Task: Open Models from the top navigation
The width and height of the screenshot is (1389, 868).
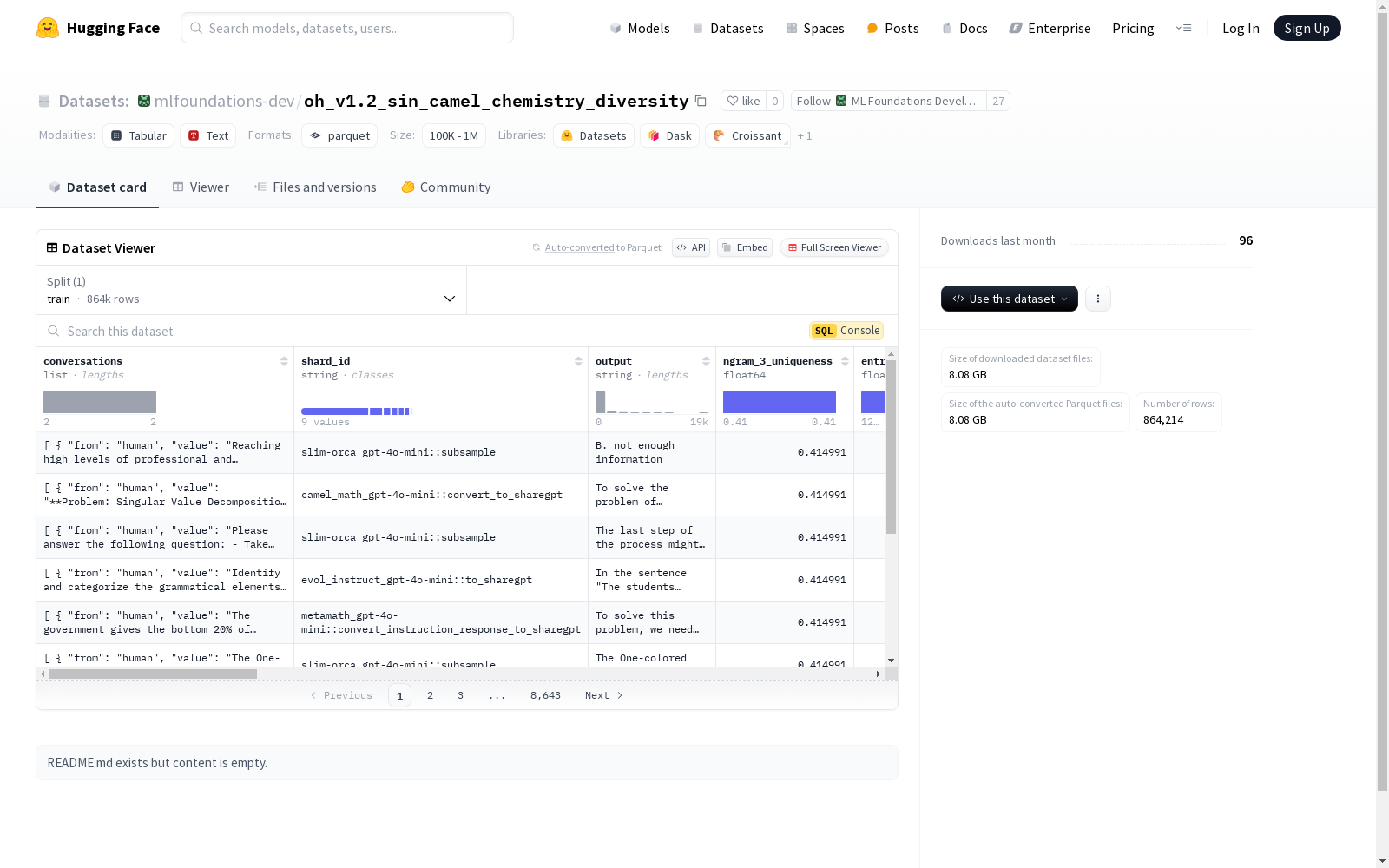Action: [x=640, y=28]
